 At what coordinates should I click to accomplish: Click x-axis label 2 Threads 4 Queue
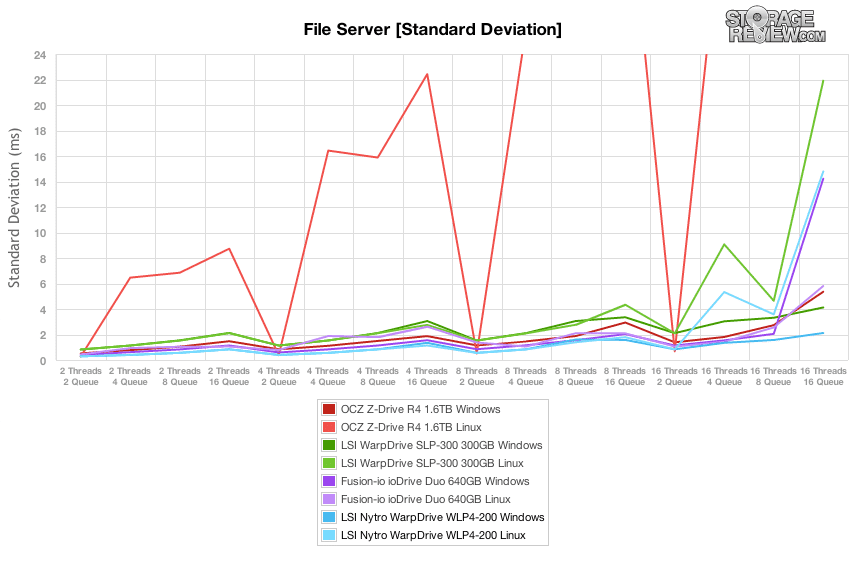click(130, 376)
